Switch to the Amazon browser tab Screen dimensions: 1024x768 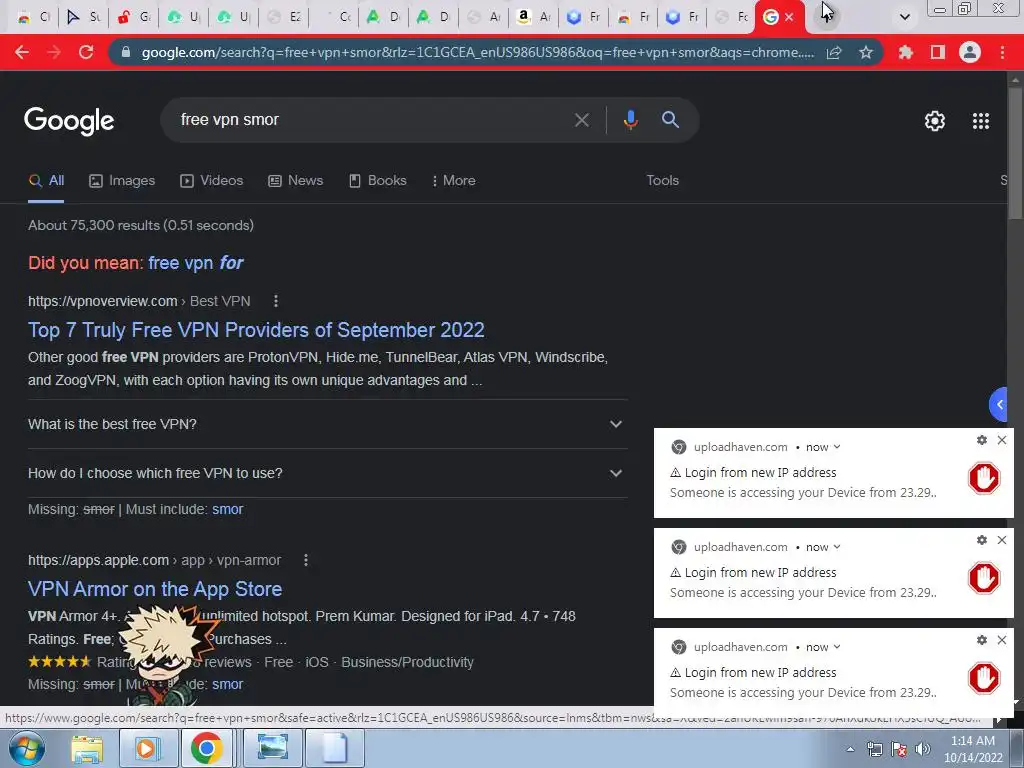pos(533,17)
